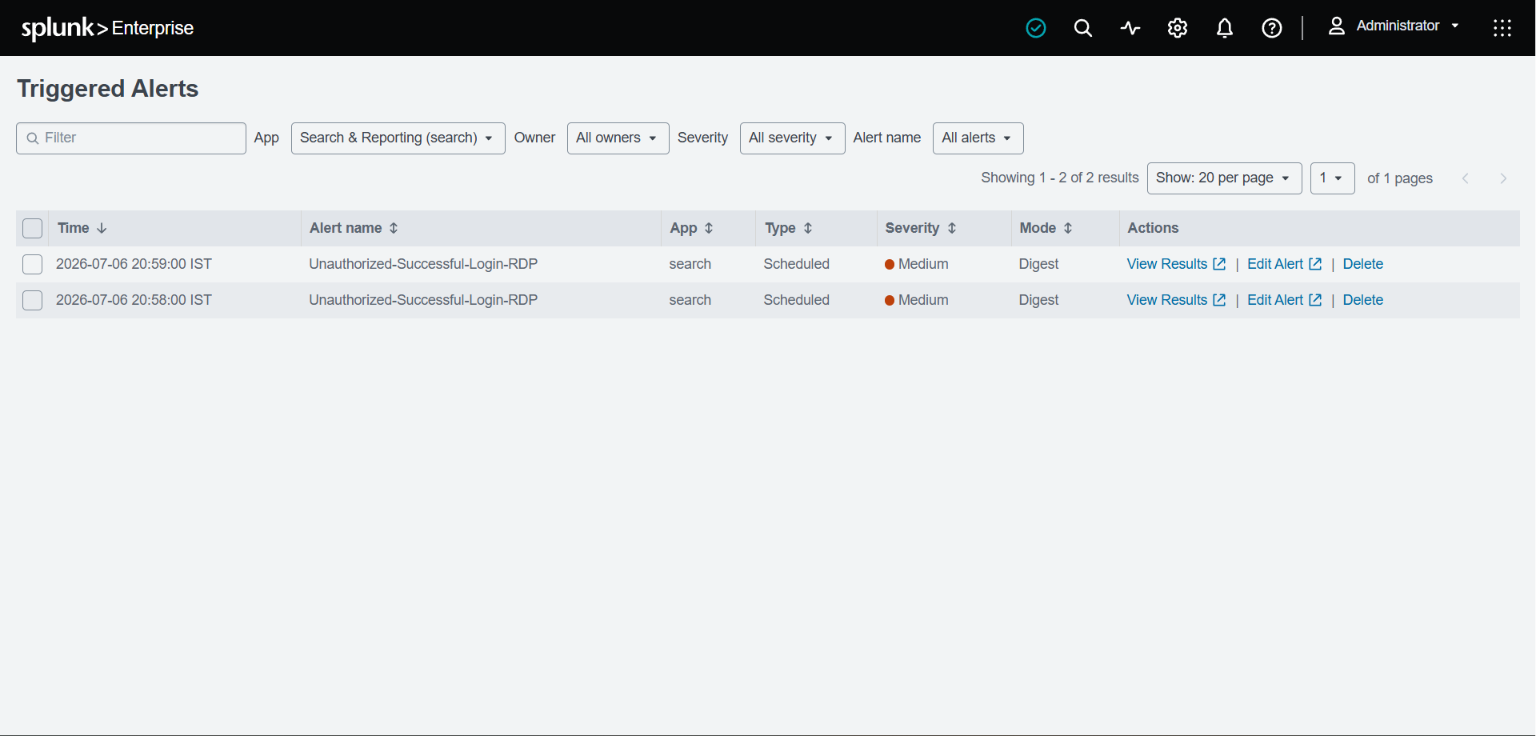
Task: Click Medium severity in the 20:59:00 row
Action: 917,264
